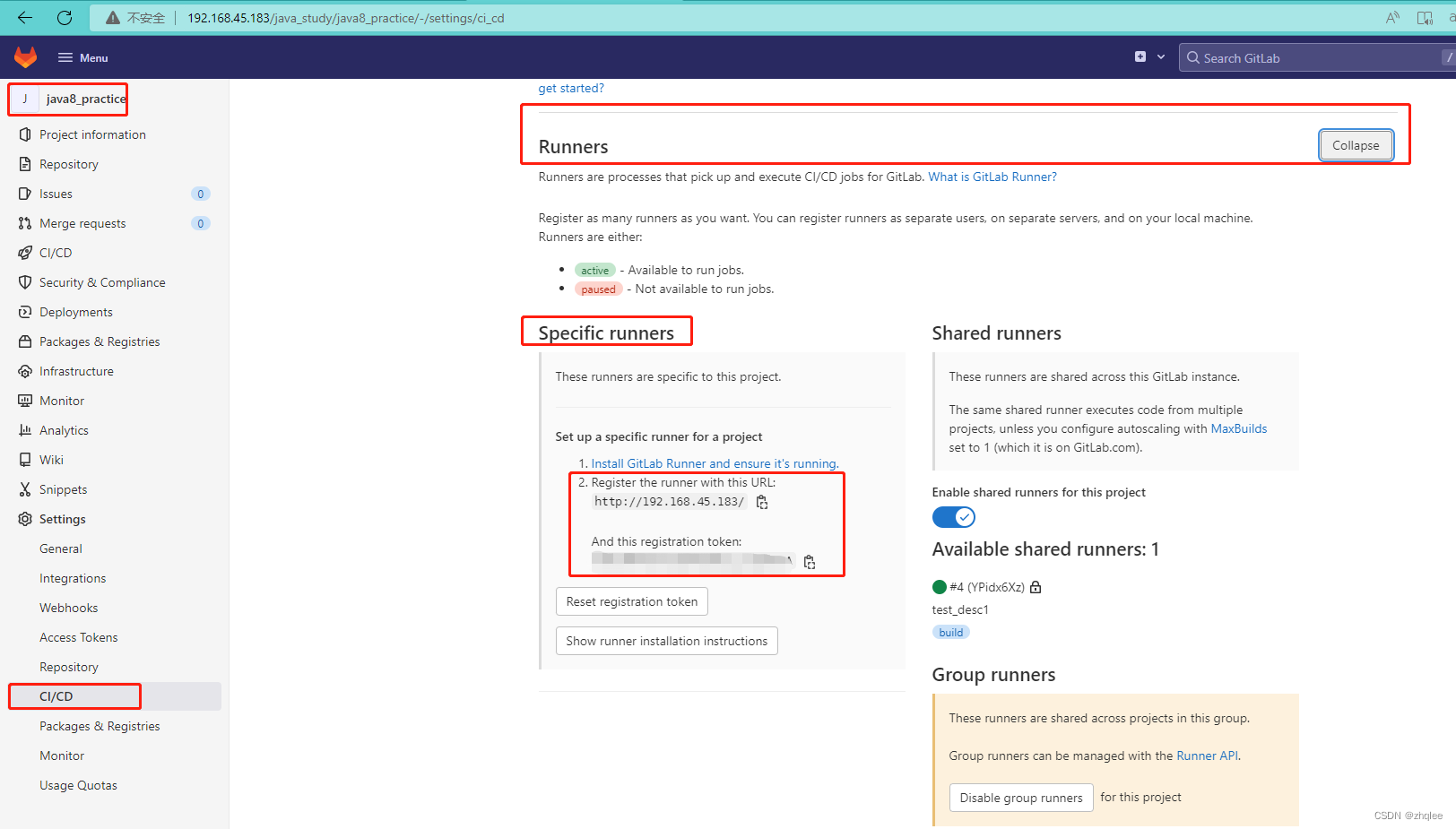Go back using browser back arrow
Viewport: 1456px width, 829px height.
[24, 17]
